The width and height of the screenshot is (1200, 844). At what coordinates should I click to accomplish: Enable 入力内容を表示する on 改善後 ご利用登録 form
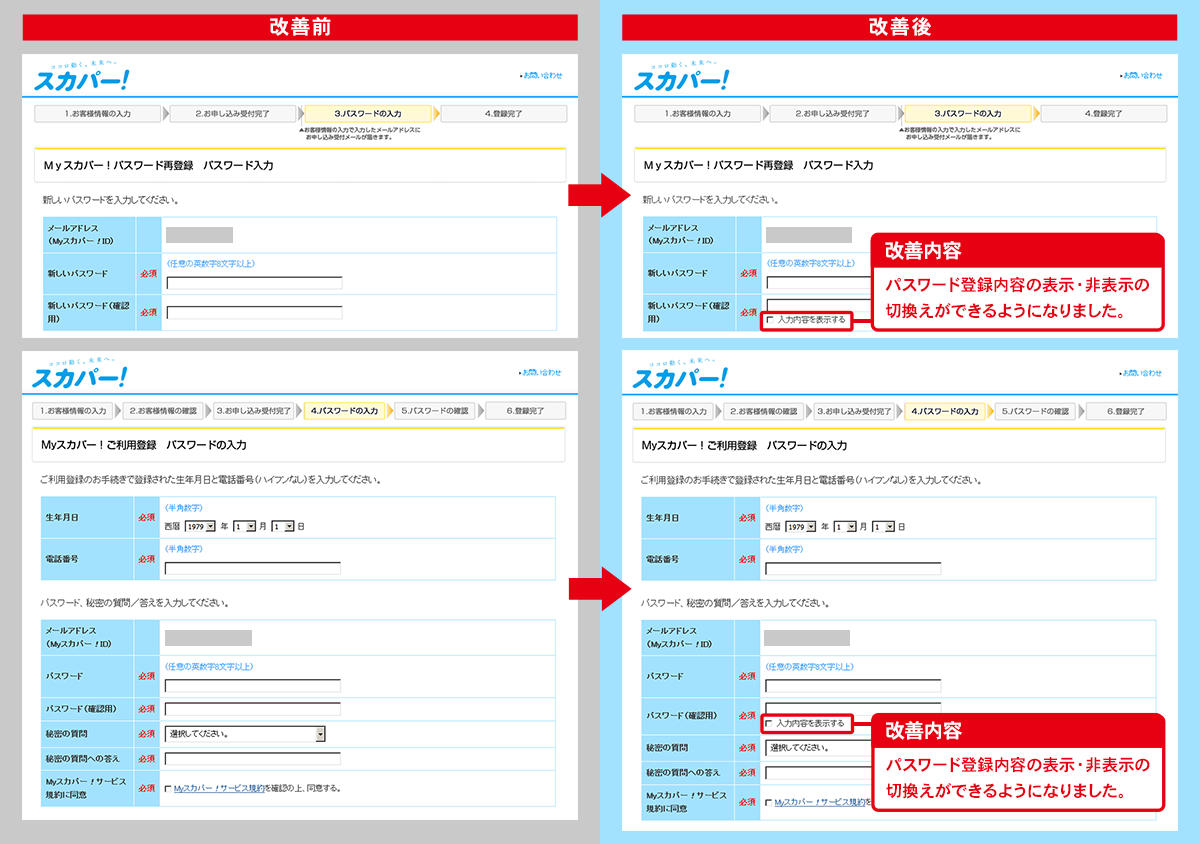tap(768, 723)
